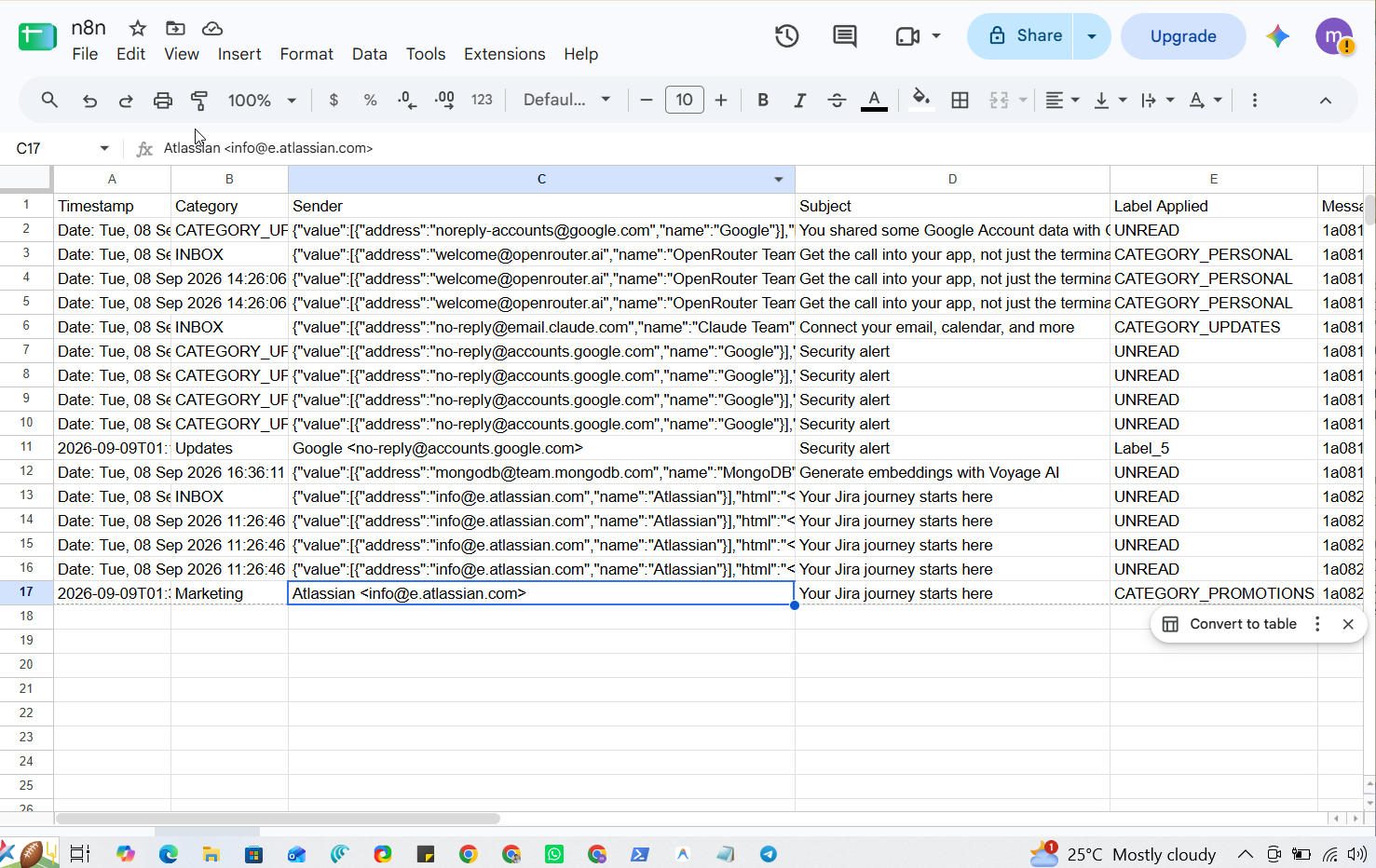Viewport: 1376px width, 868px height.
Task: Open the text color picker
Action: click(874, 100)
